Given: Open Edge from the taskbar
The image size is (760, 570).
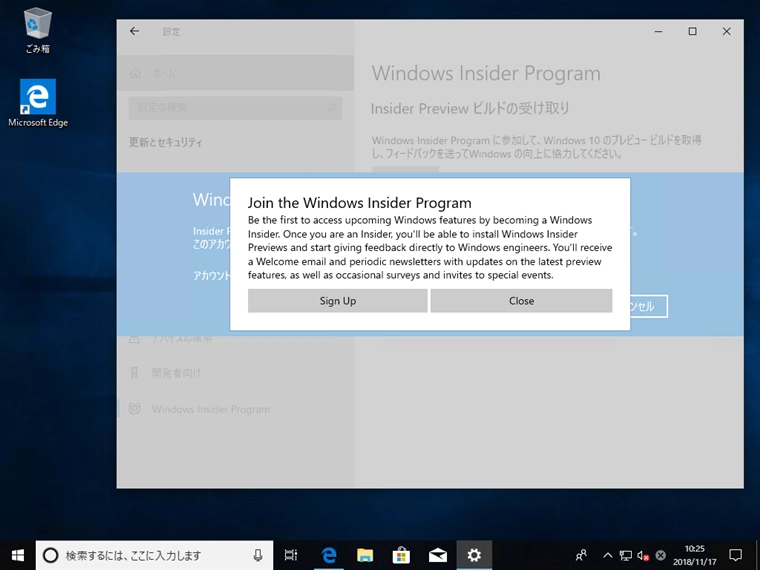Looking at the screenshot, I should pyautogui.click(x=329, y=555).
